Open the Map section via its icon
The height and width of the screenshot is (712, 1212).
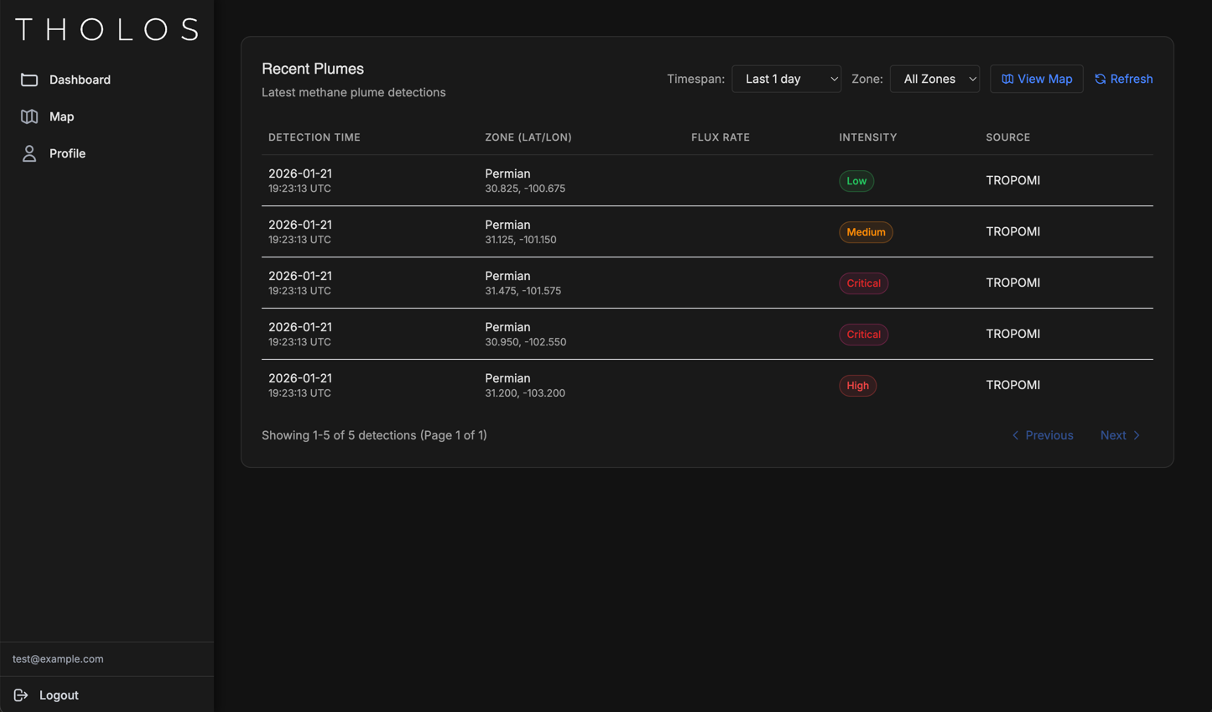[29, 116]
